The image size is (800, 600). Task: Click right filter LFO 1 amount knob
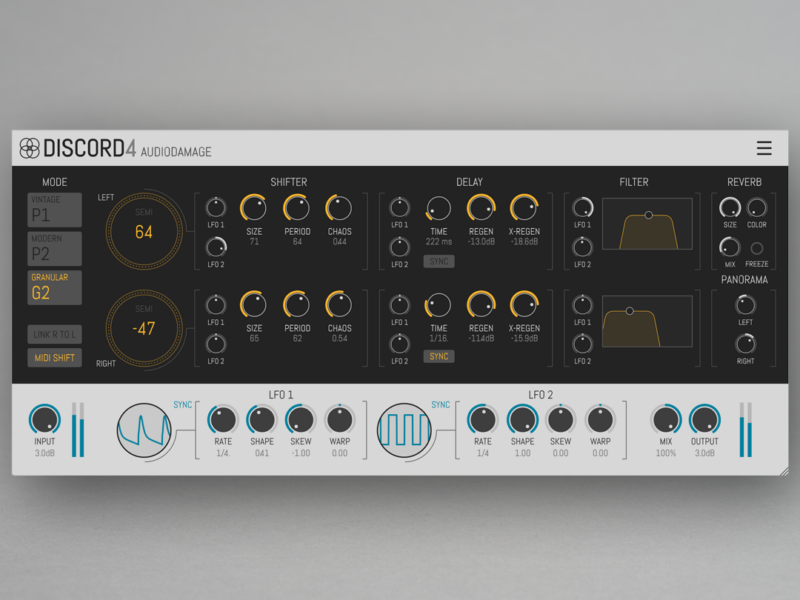[583, 305]
